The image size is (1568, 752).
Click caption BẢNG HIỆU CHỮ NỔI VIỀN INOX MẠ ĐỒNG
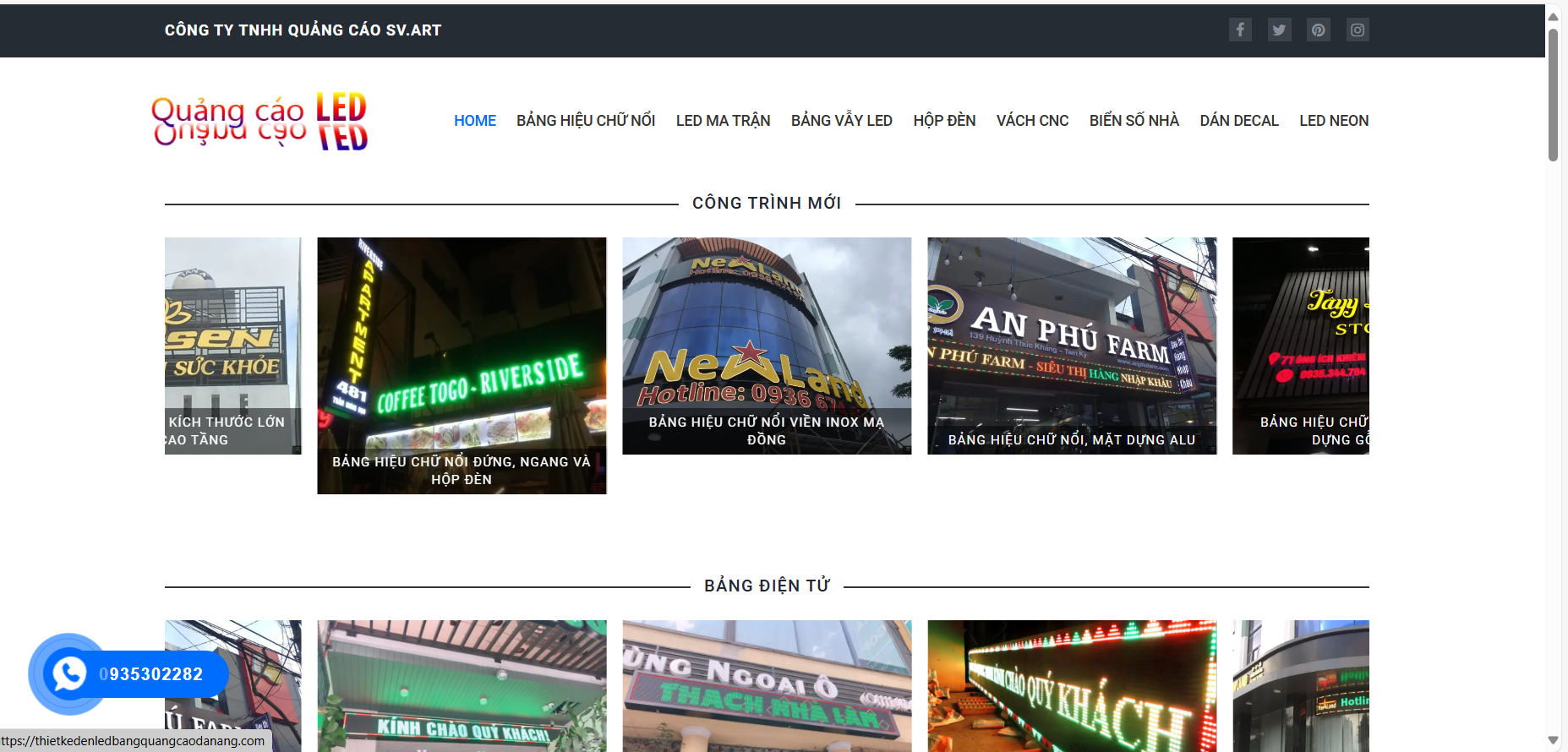tap(767, 431)
